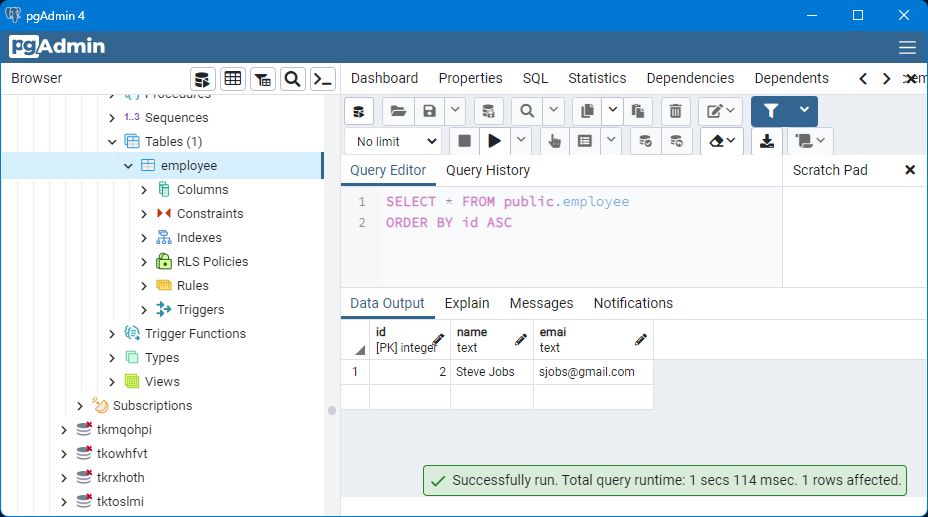Screen dimensions: 928x517
Task: Expand the tkmqohpi database node
Action: coord(64,430)
